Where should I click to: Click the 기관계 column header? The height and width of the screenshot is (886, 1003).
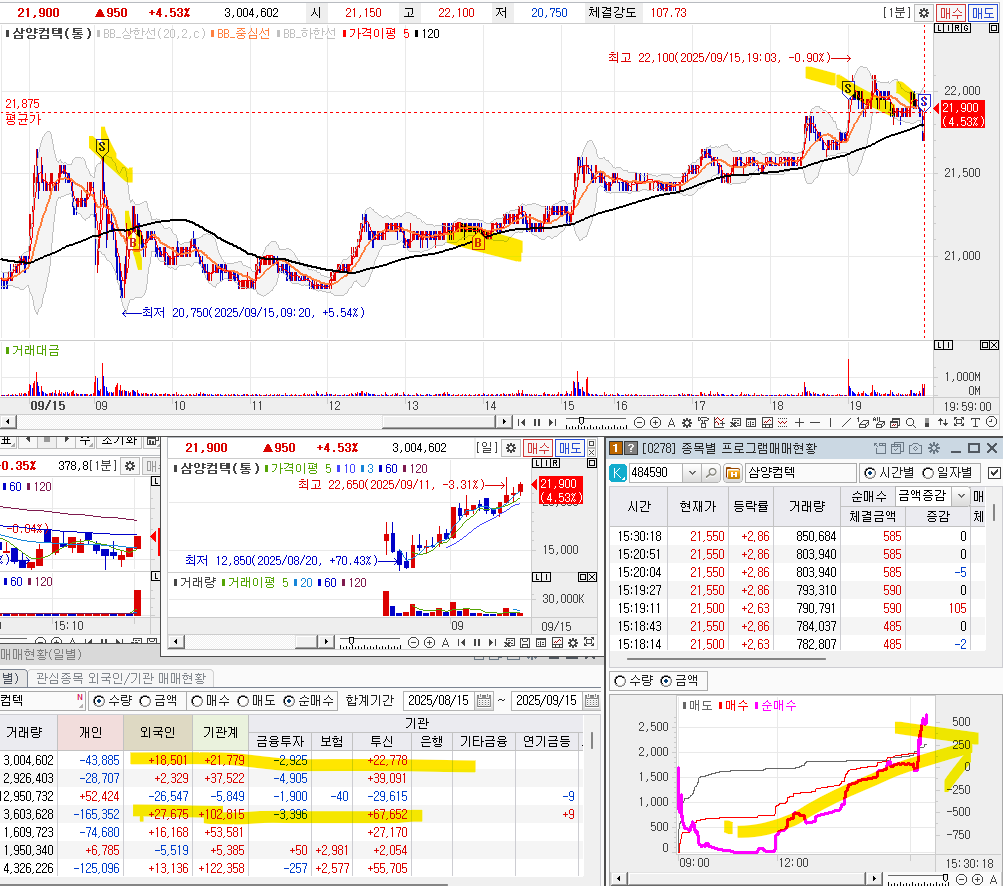tap(220, 732)
